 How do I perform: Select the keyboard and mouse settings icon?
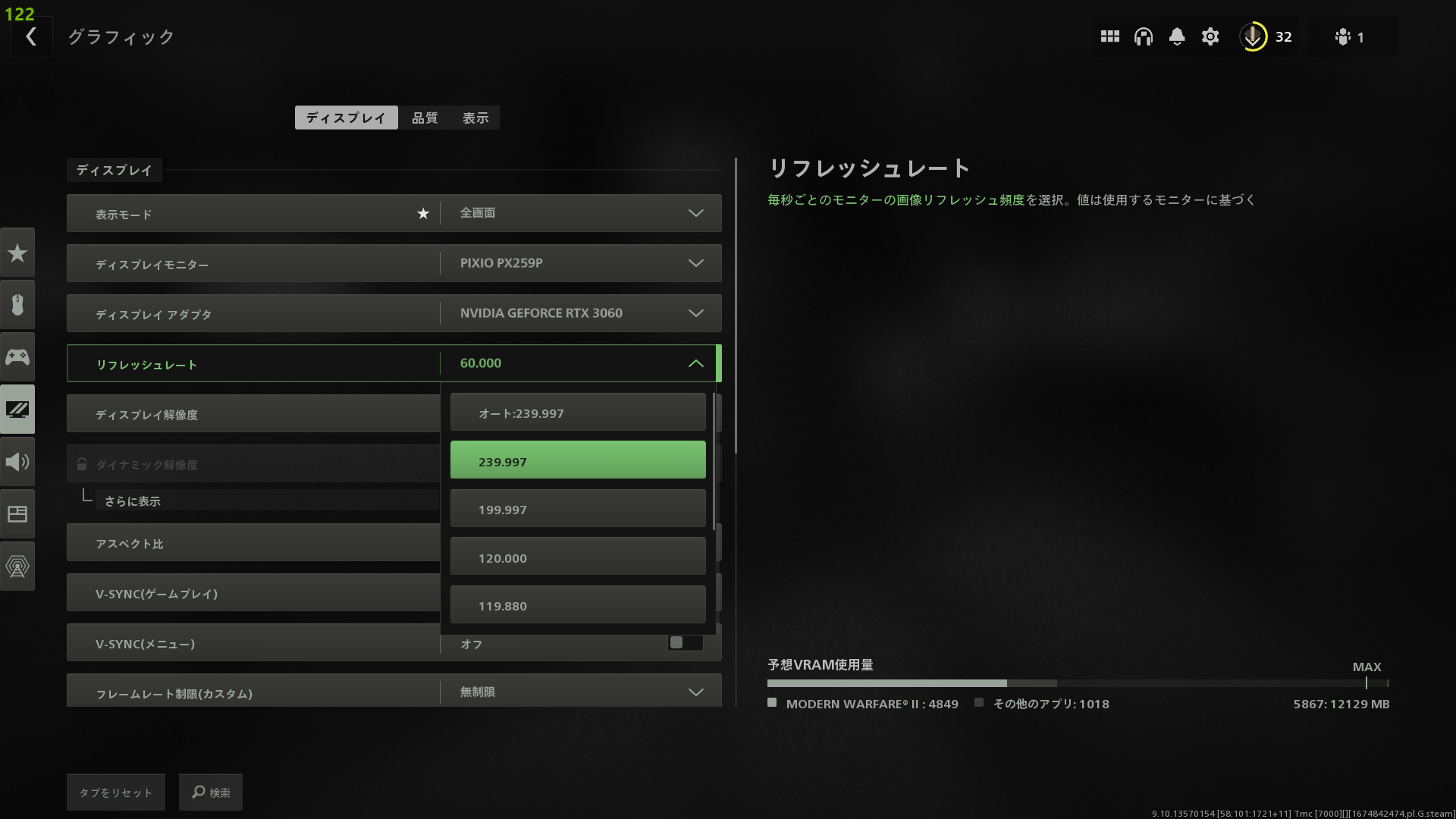coord(17,305)
